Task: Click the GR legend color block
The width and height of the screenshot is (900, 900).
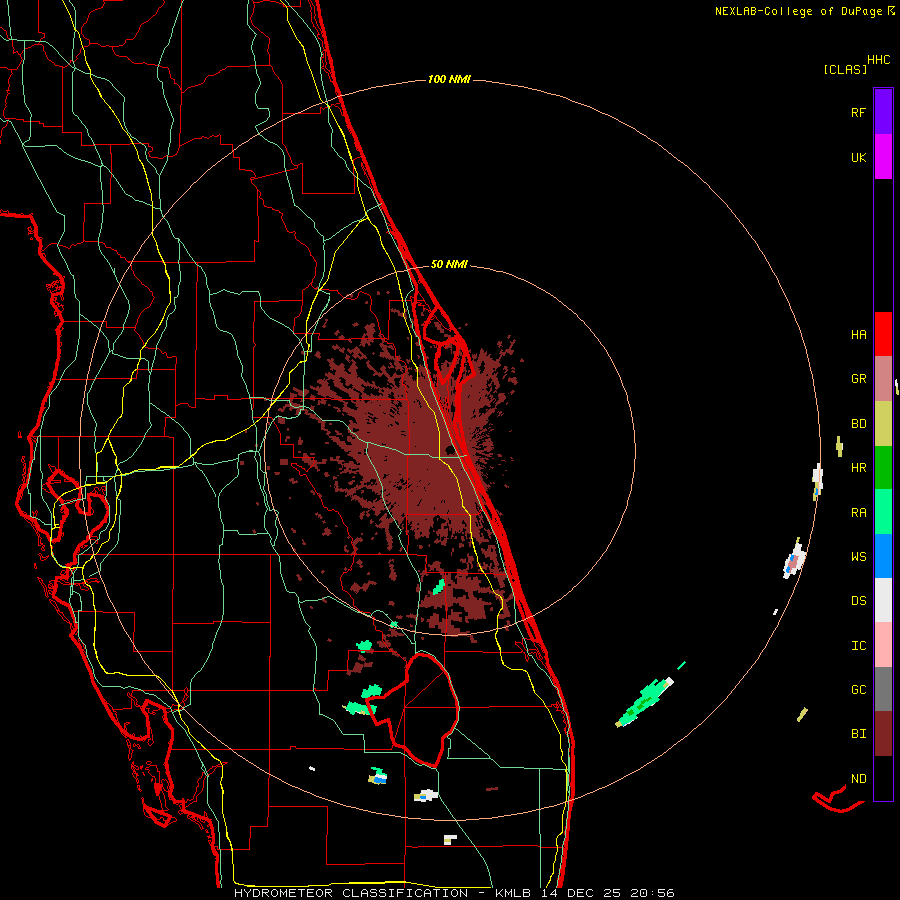Action: pos(883,379)
